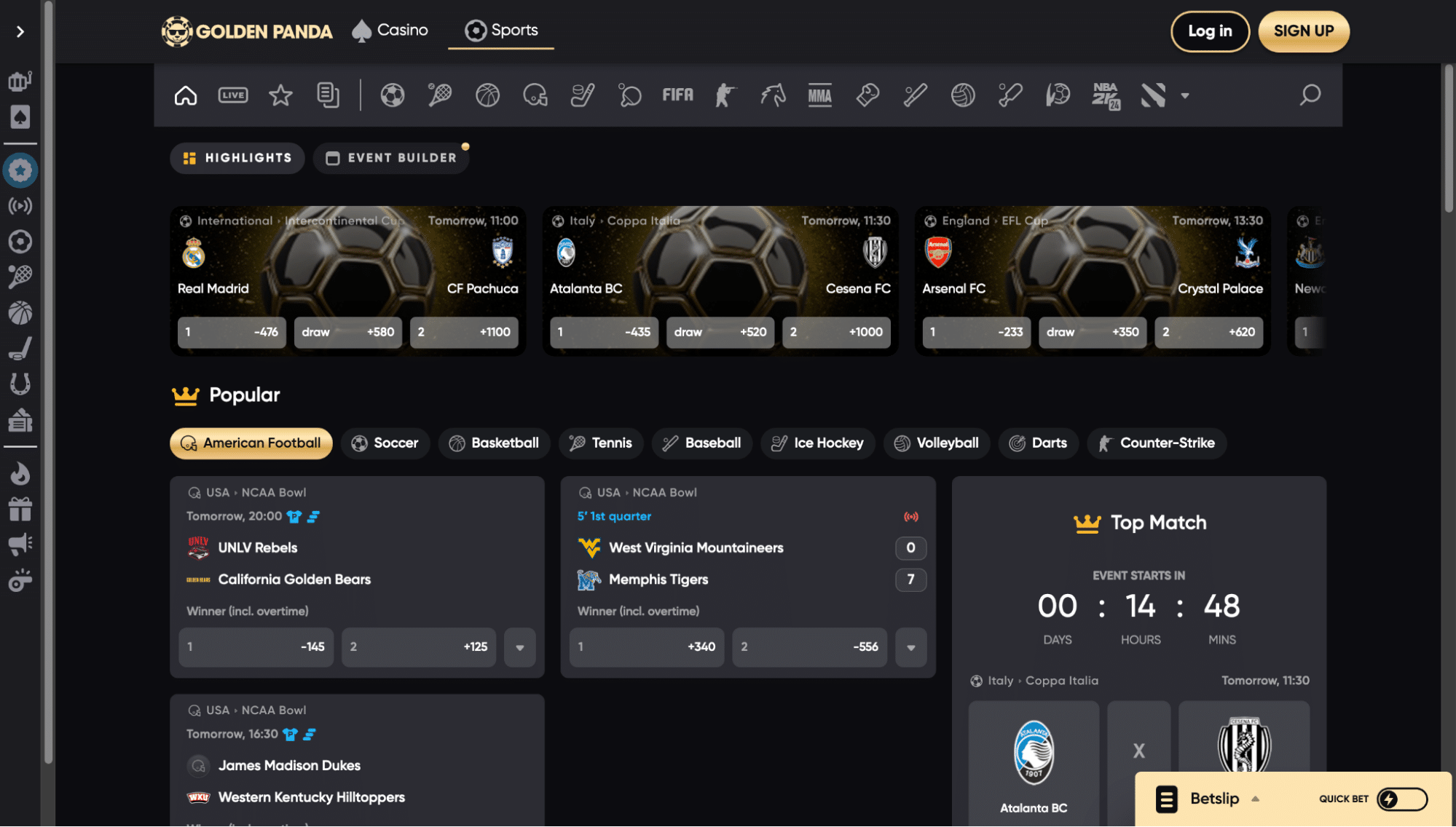Open the gift box promotions icon in sidebar
Viewport: 1456px width, 827px height.
coord(20,509)
